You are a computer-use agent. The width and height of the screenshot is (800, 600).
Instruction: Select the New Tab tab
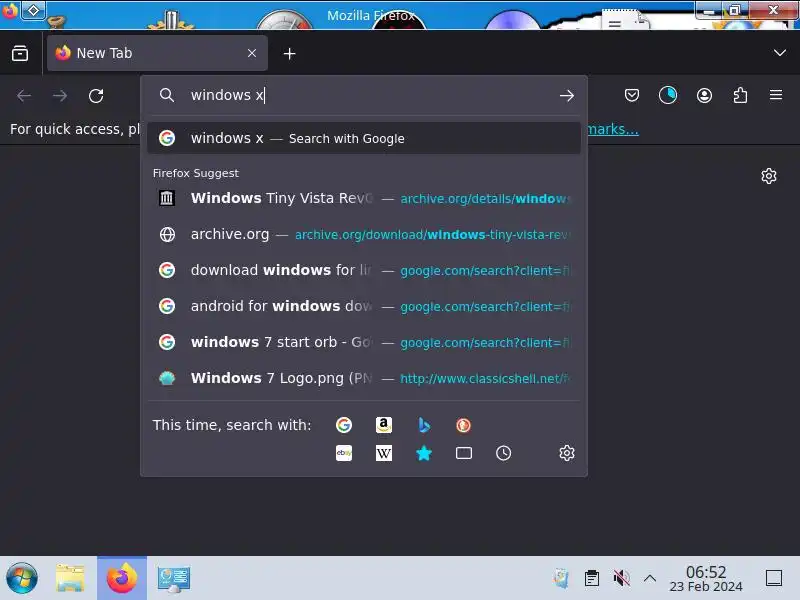157,53
